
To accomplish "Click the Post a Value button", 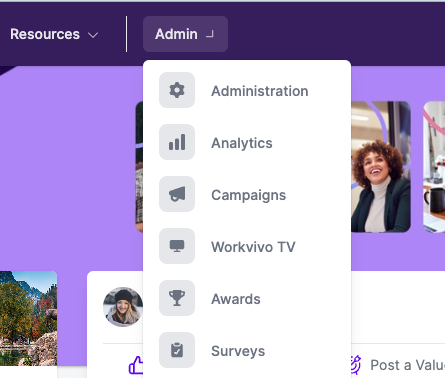I will pos(397,365).
